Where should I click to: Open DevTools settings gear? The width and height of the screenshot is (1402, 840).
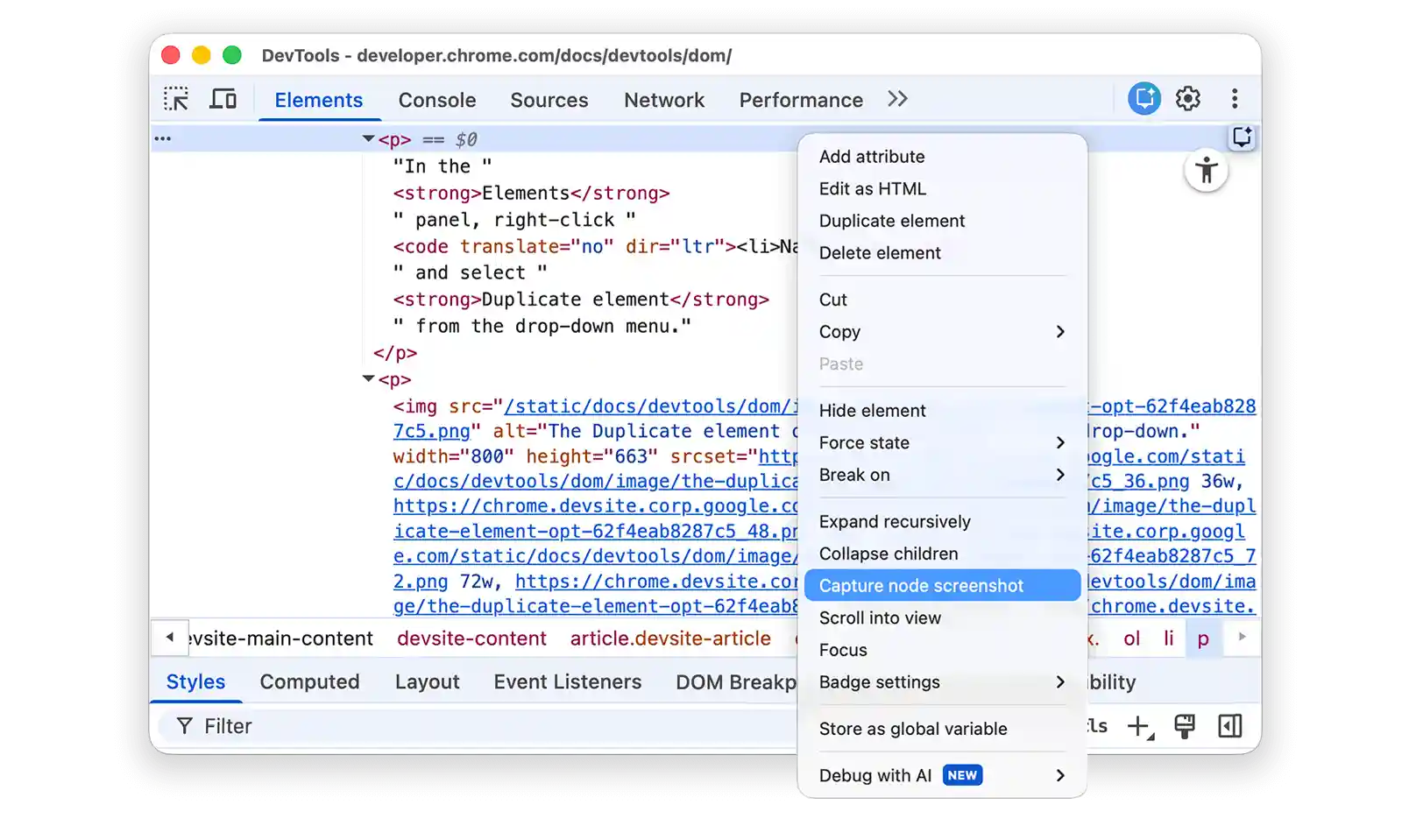(1188, 98)
